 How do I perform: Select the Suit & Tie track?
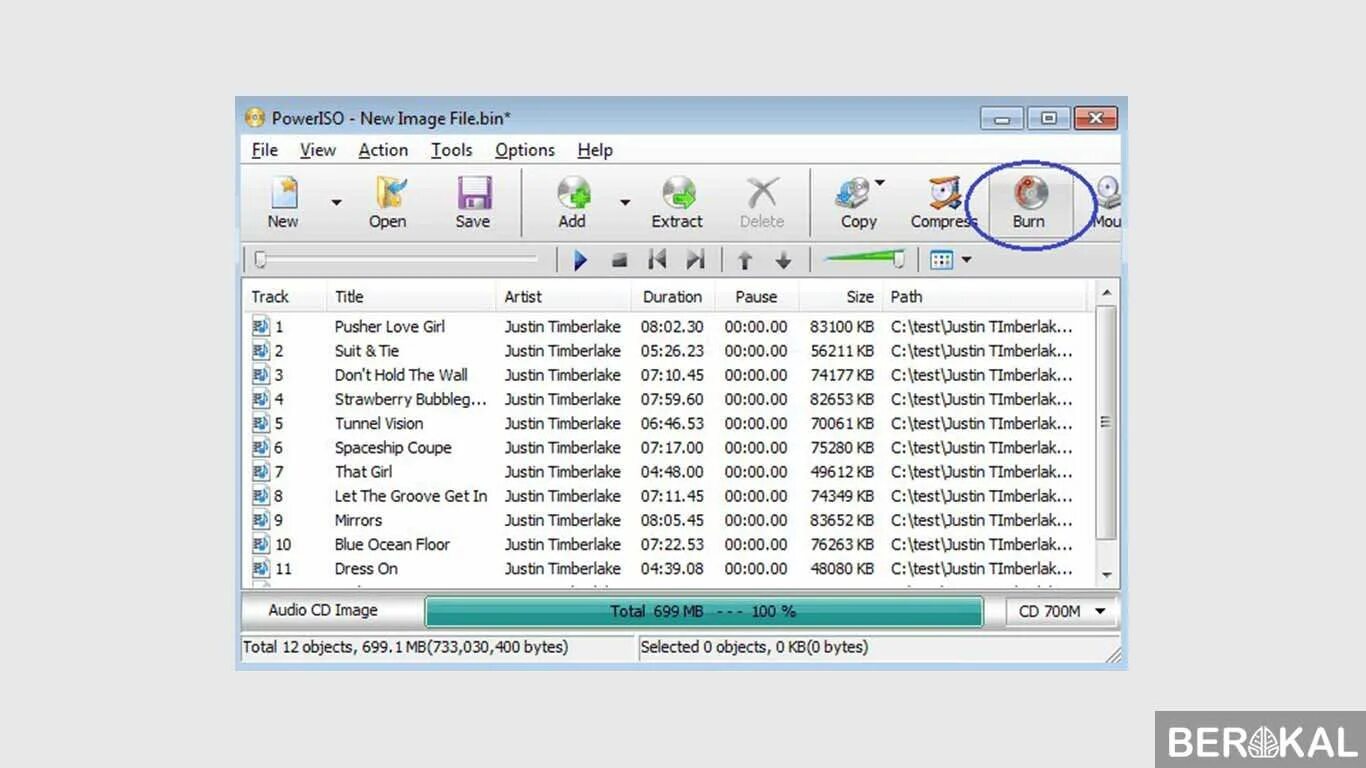(367, 351)
